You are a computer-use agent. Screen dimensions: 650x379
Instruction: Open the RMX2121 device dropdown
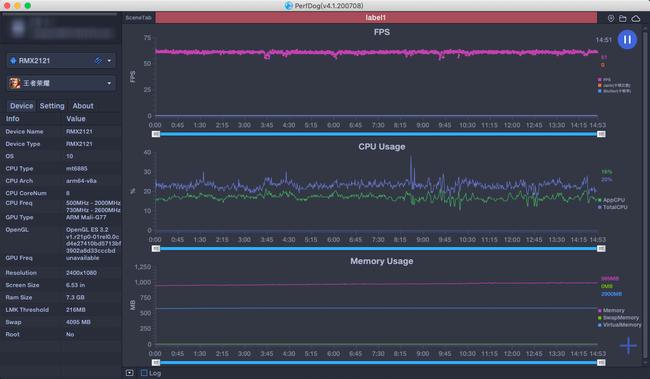[x=109, y=61]
